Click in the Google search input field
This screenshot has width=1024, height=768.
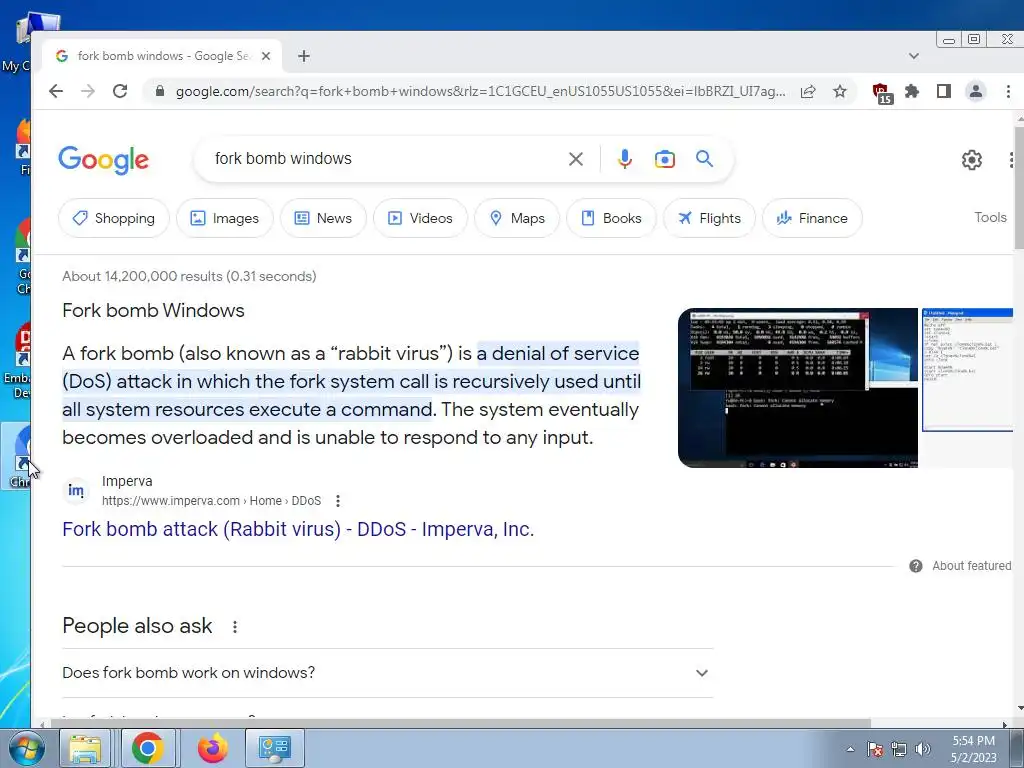[385, 159]
